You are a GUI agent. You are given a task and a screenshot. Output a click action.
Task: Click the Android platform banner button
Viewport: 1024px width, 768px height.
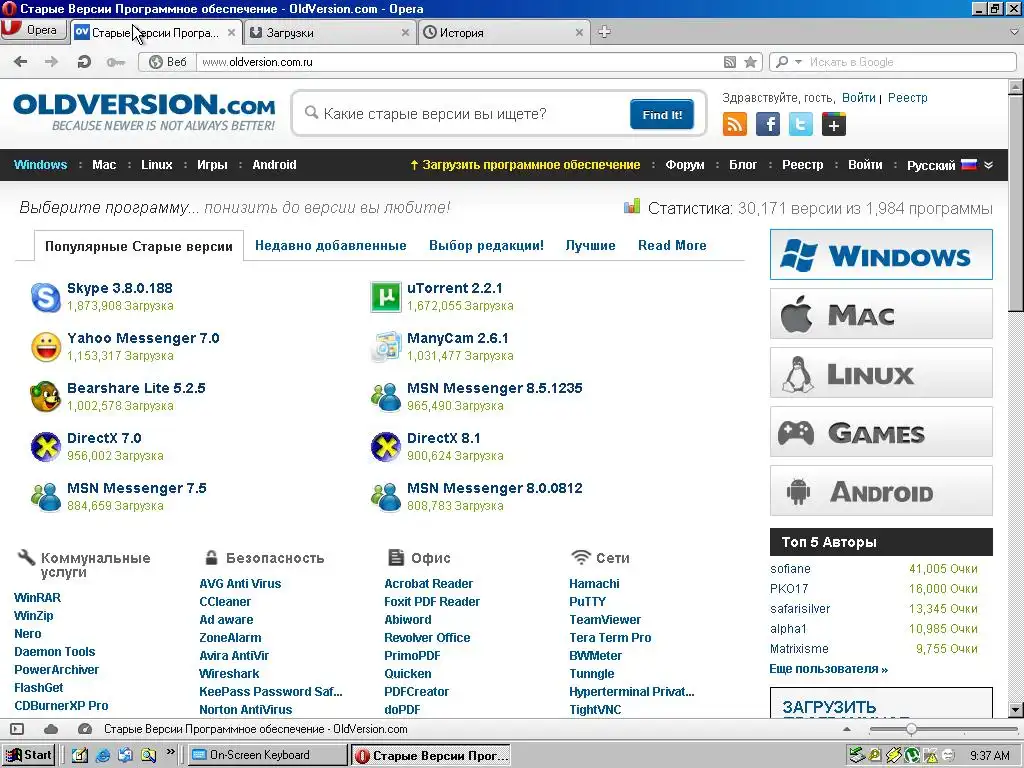881,491
